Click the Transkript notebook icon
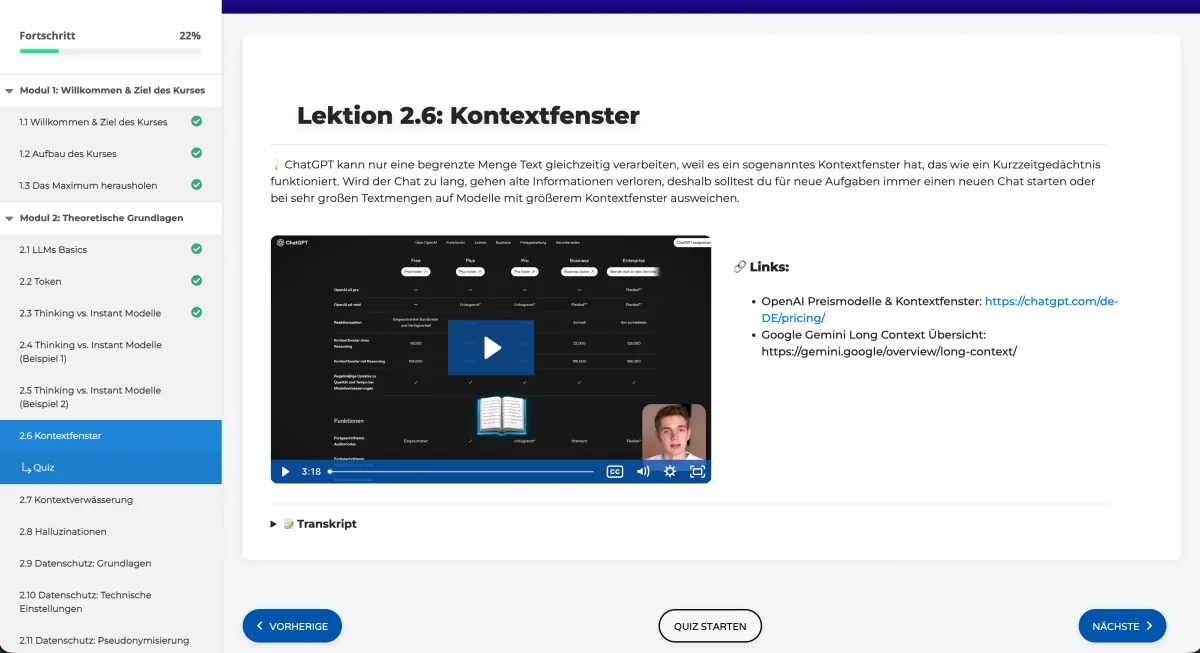The image size is (1200, 653). pyautogui.click(x=289, y=523)
